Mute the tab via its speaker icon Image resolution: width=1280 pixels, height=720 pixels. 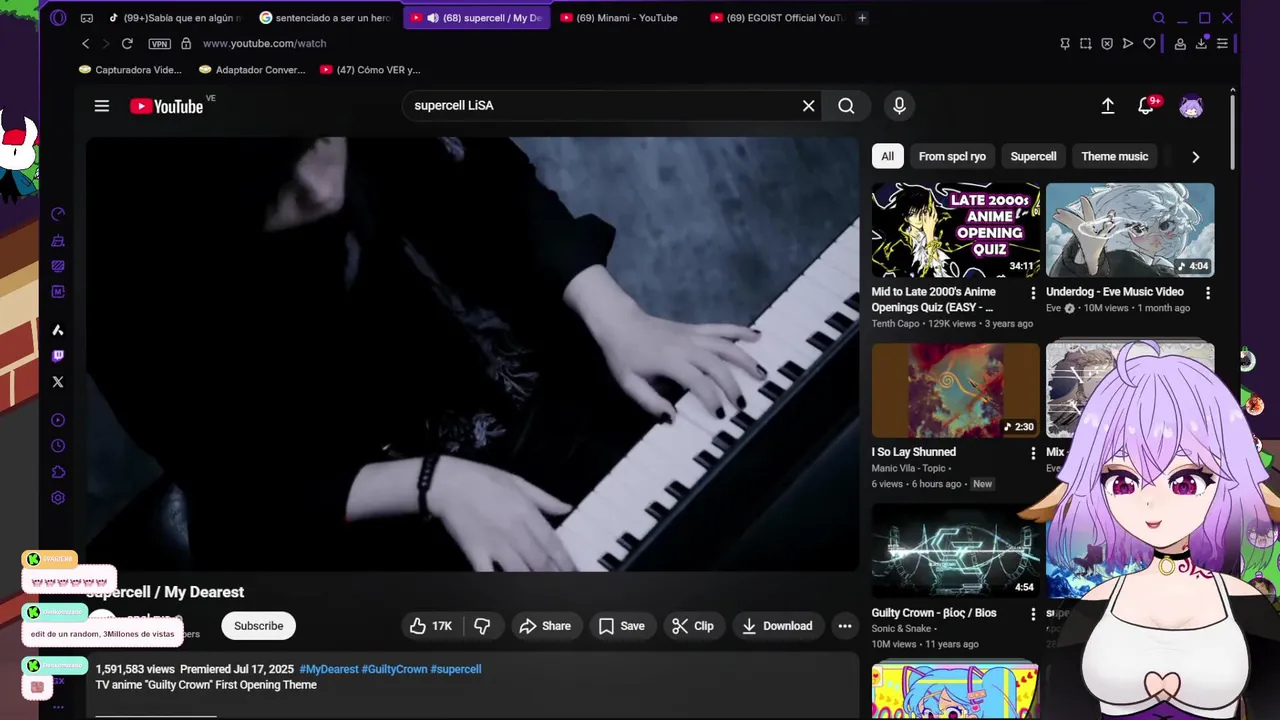pyautogui.click(x=432, y=18)
